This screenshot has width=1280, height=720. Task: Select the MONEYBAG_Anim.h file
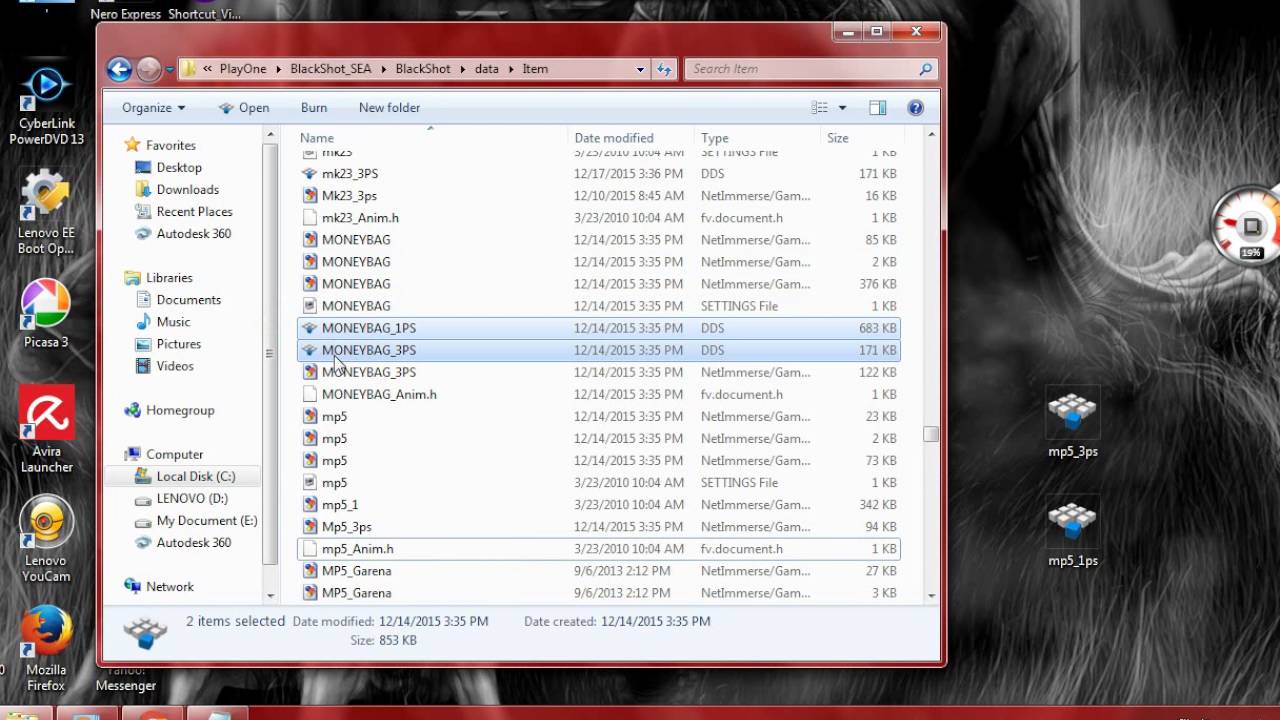pyautogui.click(x=599, y=394)
